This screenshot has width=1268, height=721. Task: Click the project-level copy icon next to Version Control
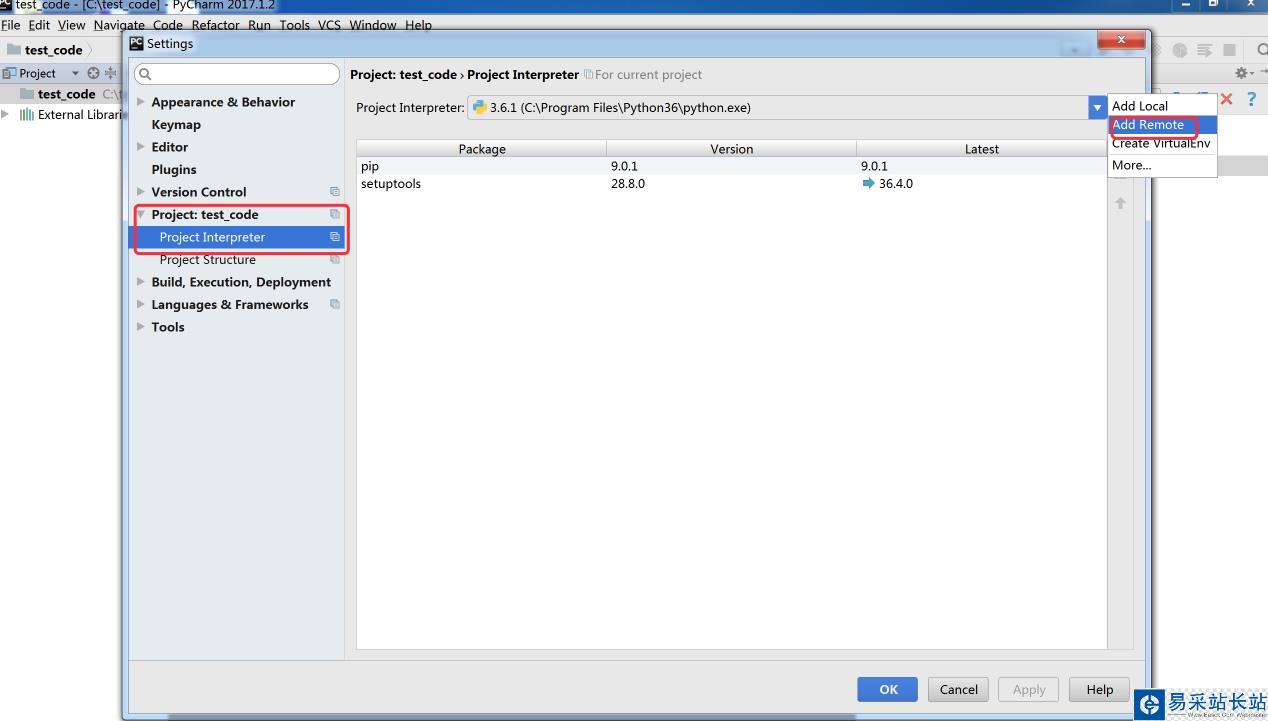pos(335,192)
